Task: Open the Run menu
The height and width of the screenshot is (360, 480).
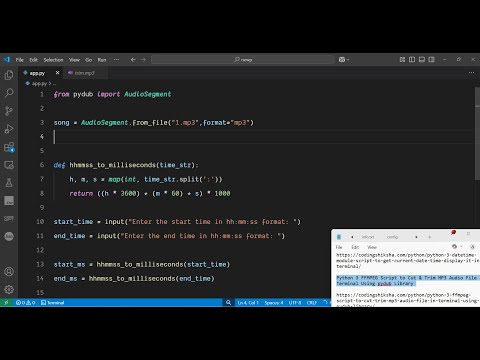Action: [x=102, y=60]
